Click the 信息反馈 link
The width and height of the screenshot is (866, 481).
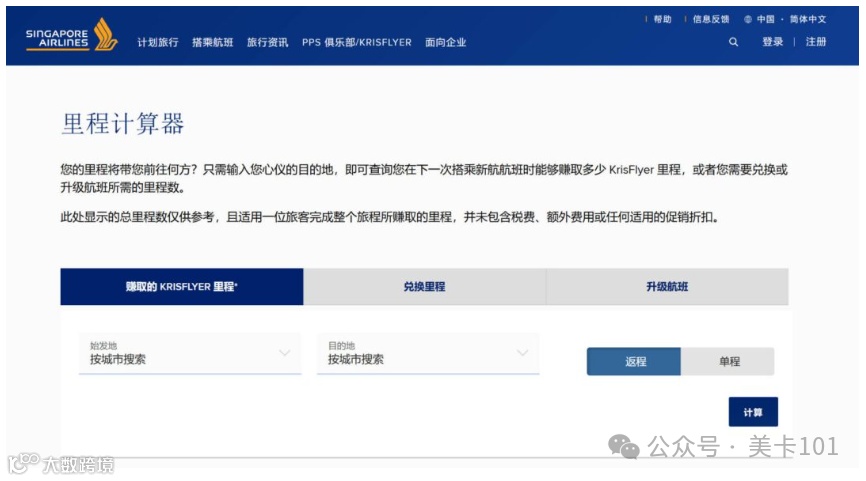(x=711, y=19)
